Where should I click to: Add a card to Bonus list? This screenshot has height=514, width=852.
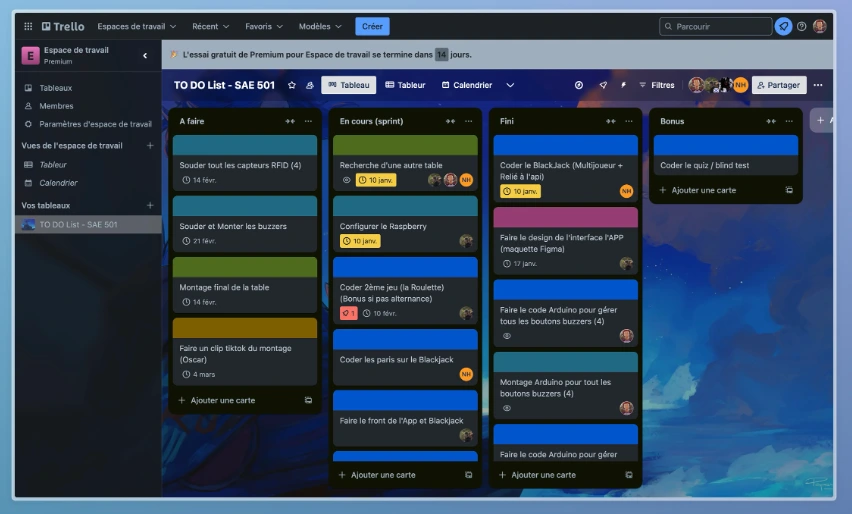(704, 190)
